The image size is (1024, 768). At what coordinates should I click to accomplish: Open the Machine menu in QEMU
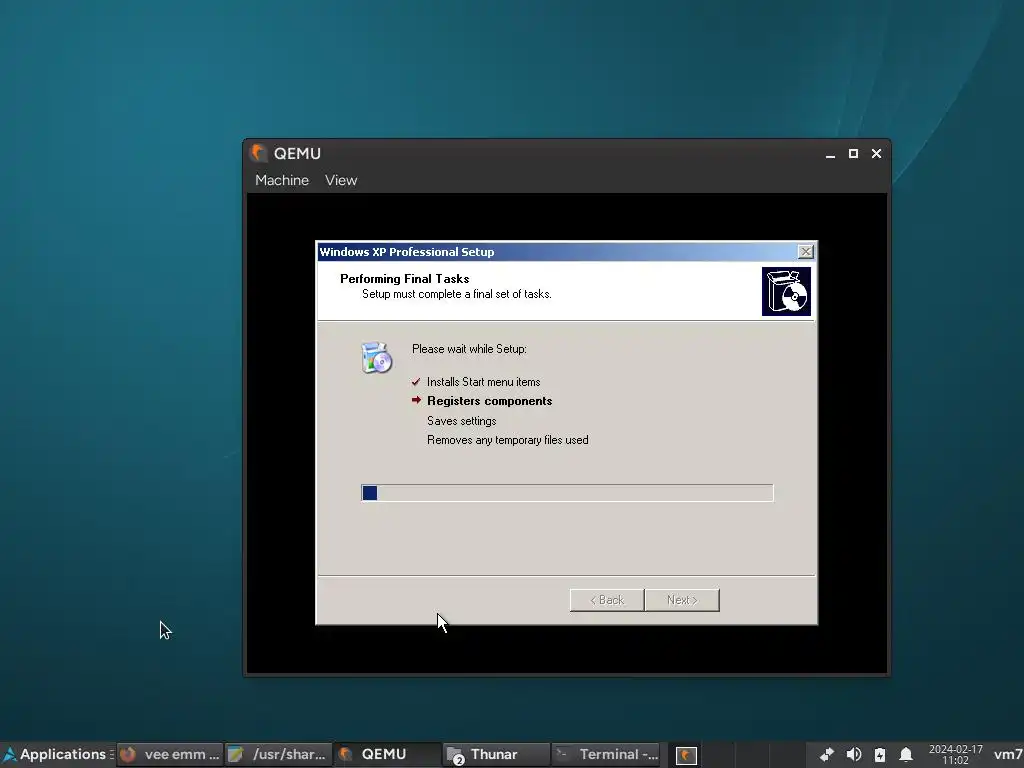(281, 180)
